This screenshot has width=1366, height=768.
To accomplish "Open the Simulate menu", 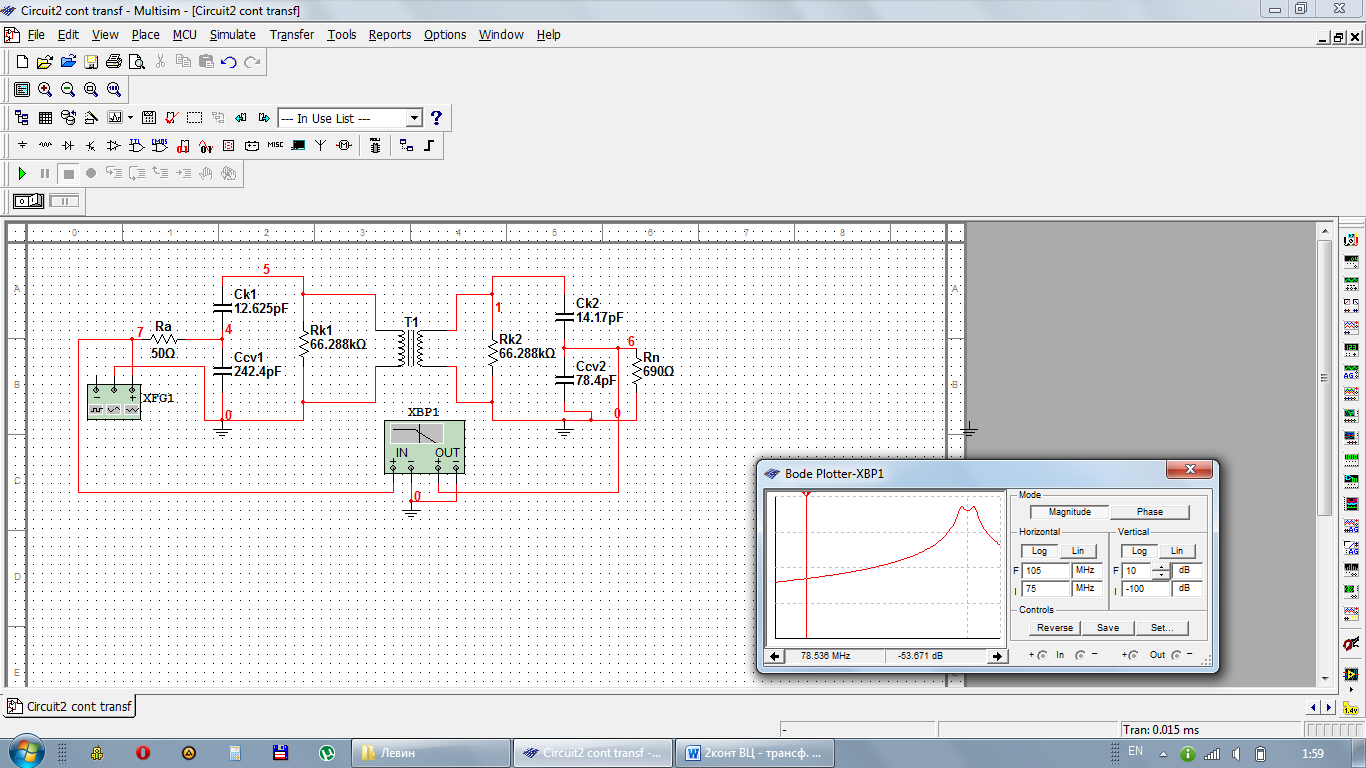I will click(232, 34).
